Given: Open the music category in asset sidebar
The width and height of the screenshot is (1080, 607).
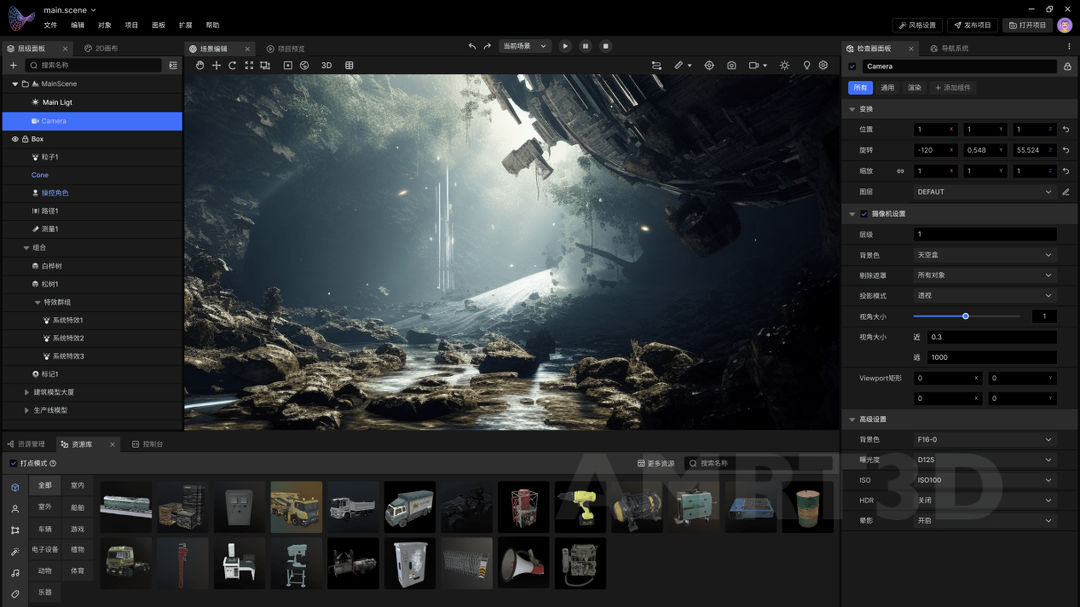Looking at the screenshot, I should click(15, 573).
